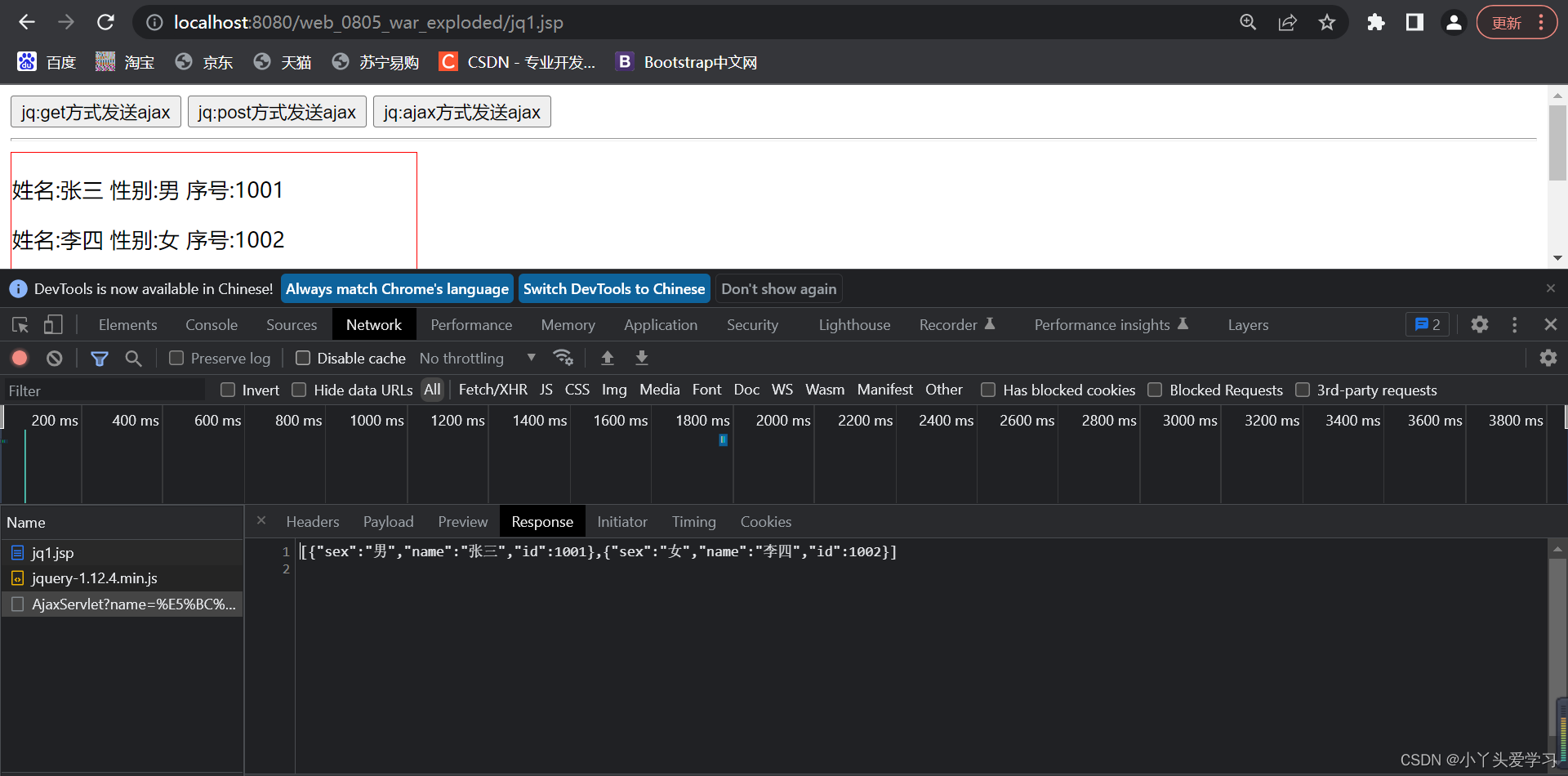Screen dimensions: 1568x776
Task: Clear the network log
Action: (55, 358)
